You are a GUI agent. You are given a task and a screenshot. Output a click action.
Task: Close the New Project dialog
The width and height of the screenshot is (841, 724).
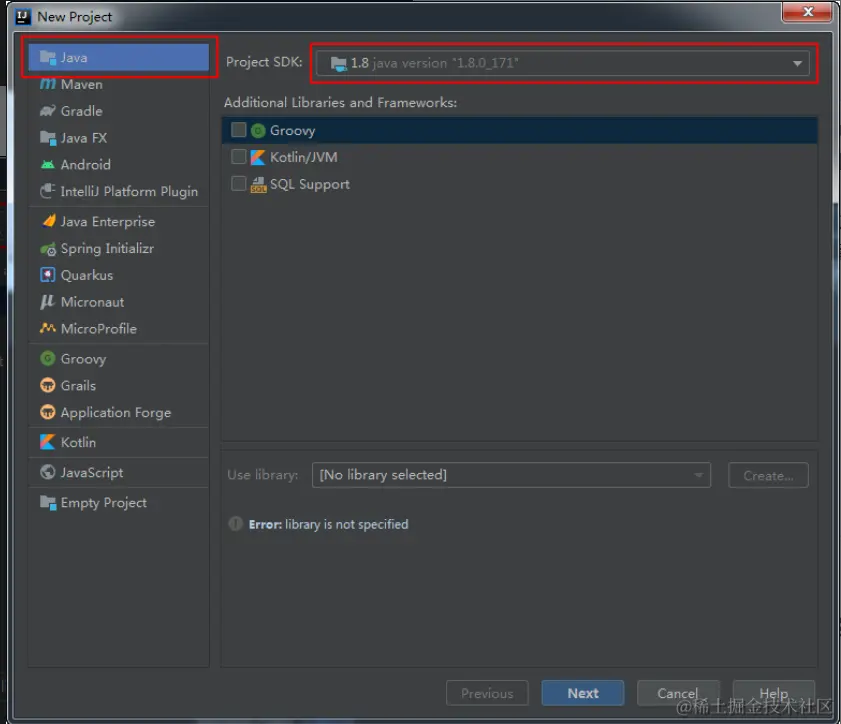pyautogui.click(x=808, y=12)
